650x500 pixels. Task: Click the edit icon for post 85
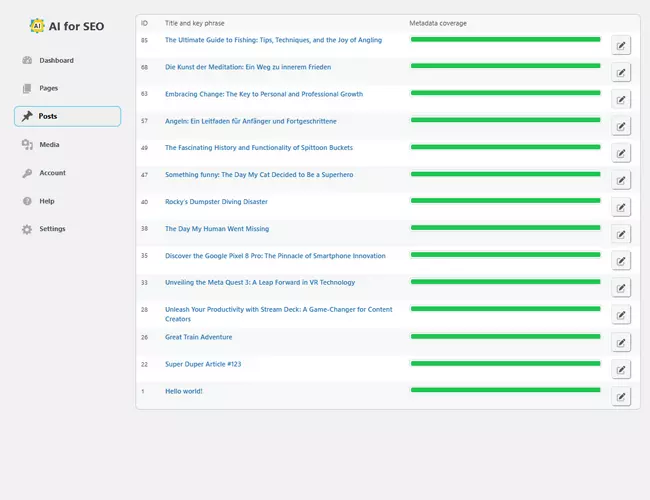[621, 45]
